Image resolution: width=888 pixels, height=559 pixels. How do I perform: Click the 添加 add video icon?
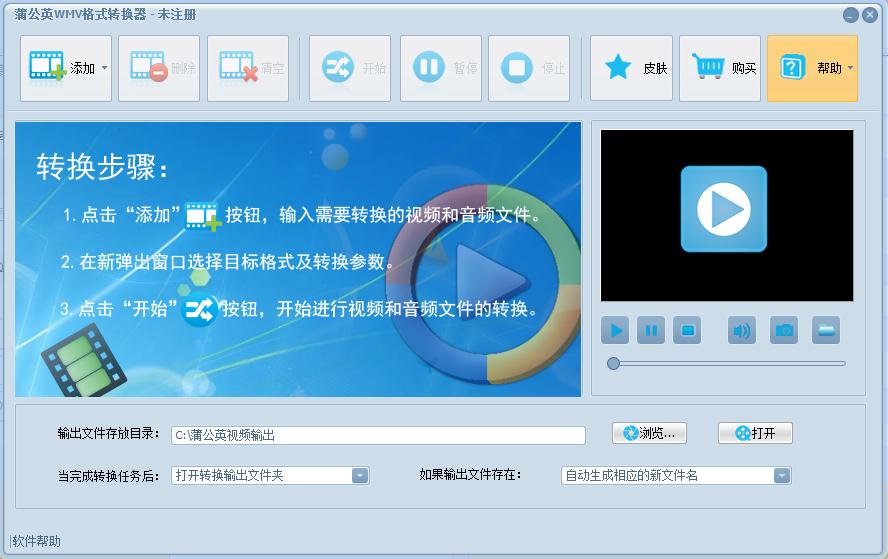point(48,67)
